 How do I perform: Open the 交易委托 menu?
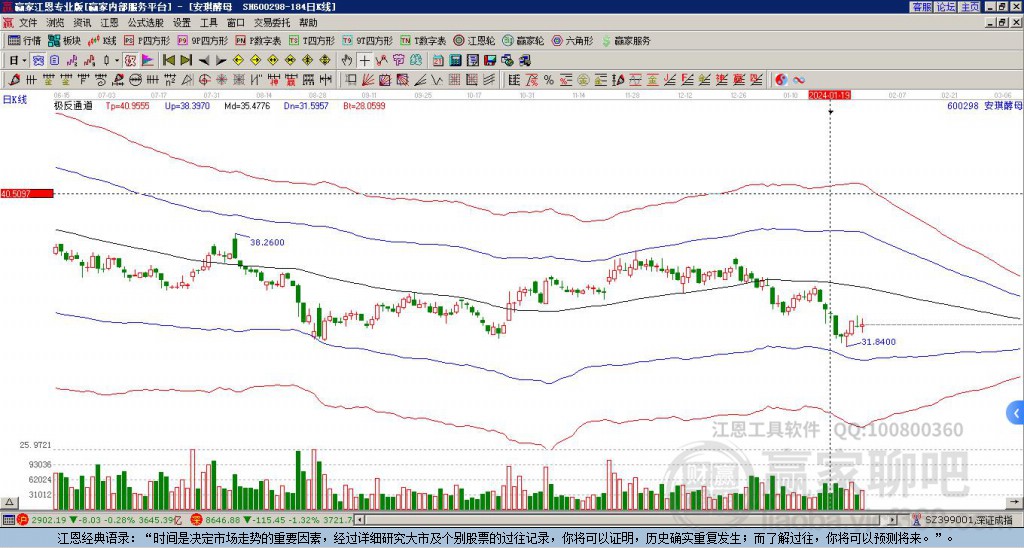click(271, 23)
